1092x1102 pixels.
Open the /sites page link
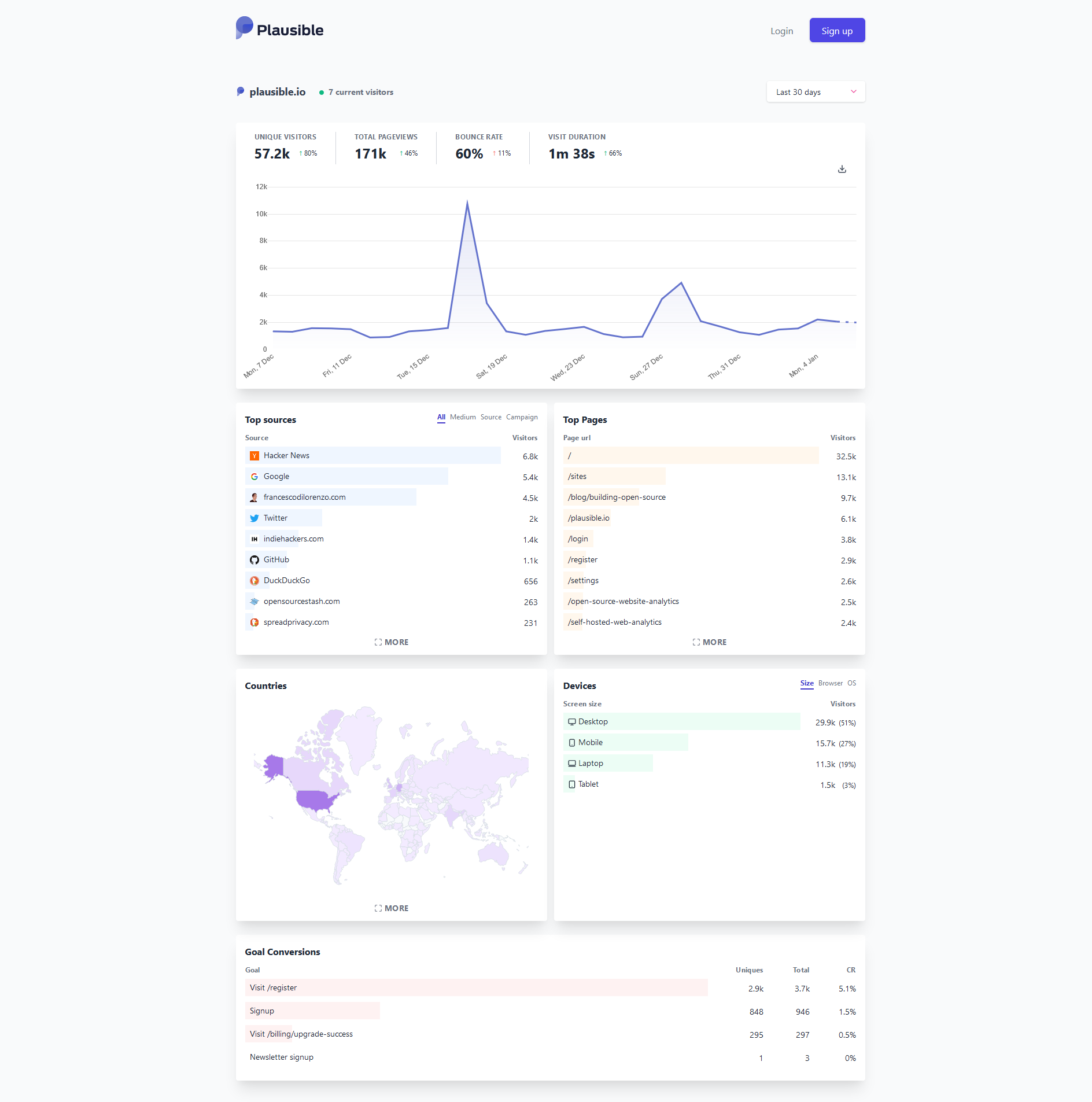point(577,477)
